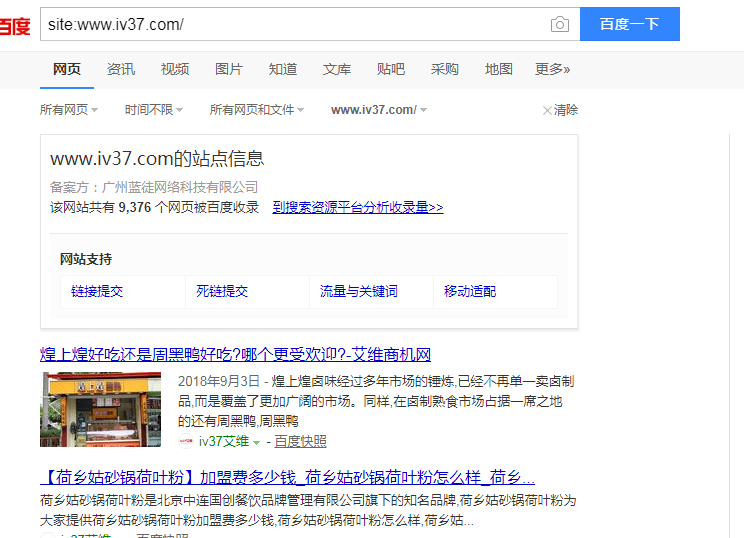
Task: Click the Baidu logo
Action: tap(15, 26)
